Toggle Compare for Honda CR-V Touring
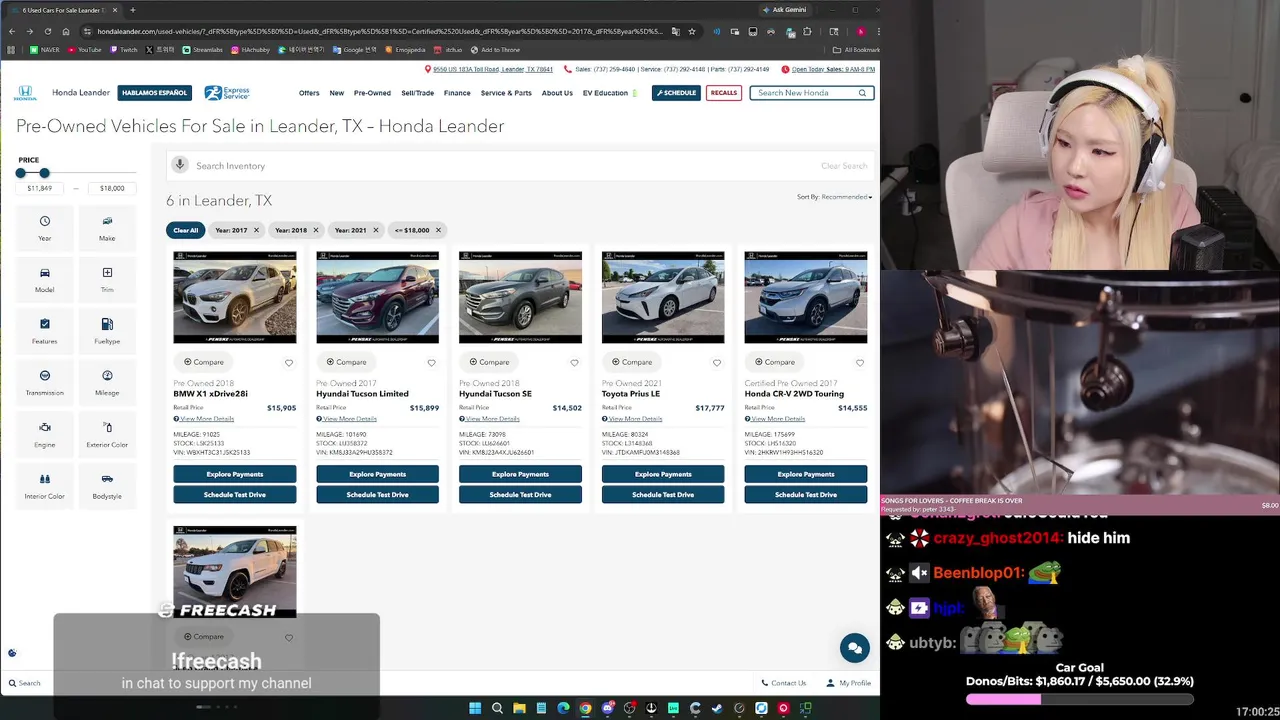This screenshot has width=1280, height=720. pyautogui.click(x=775, y=362)
